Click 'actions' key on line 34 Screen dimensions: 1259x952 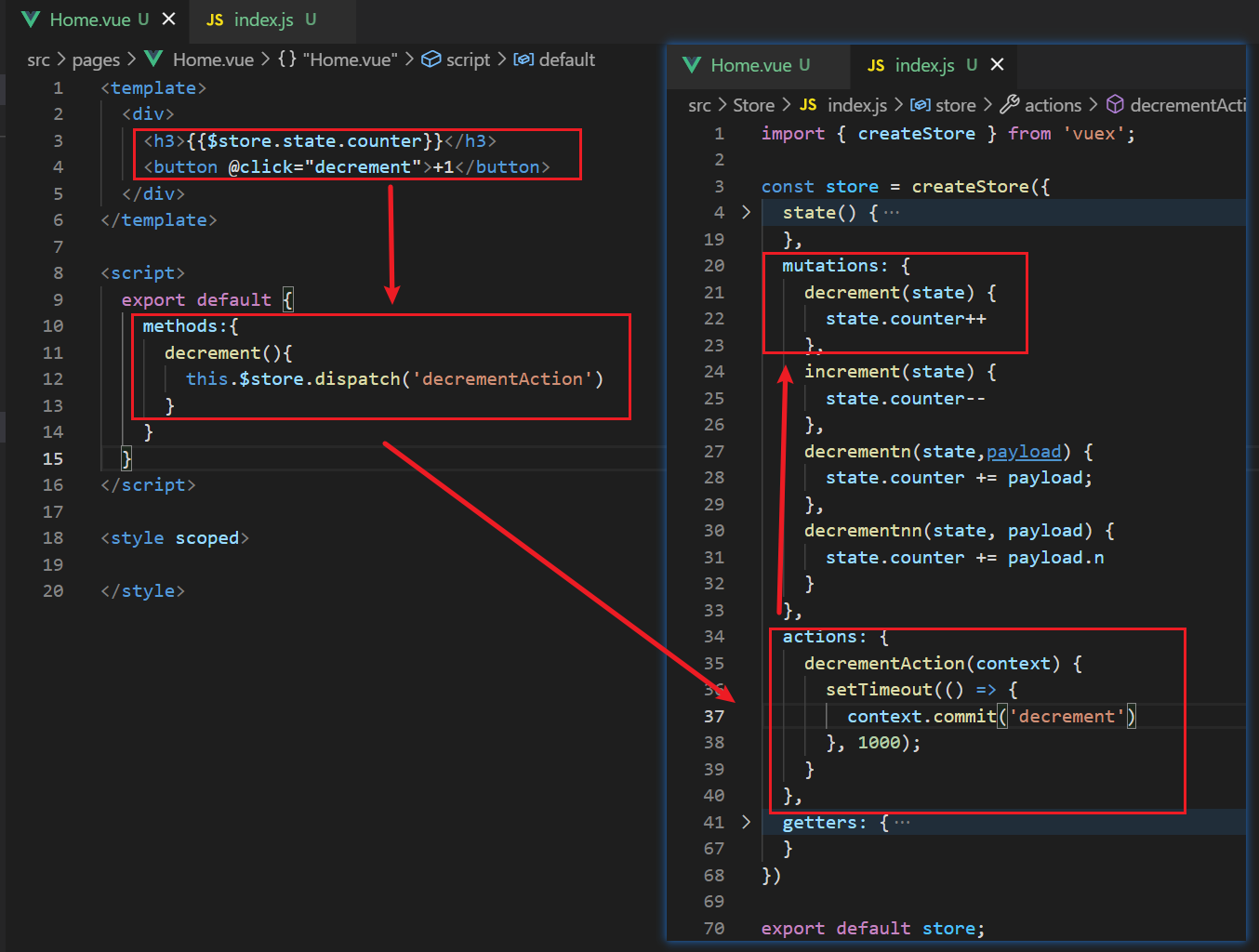819,637
